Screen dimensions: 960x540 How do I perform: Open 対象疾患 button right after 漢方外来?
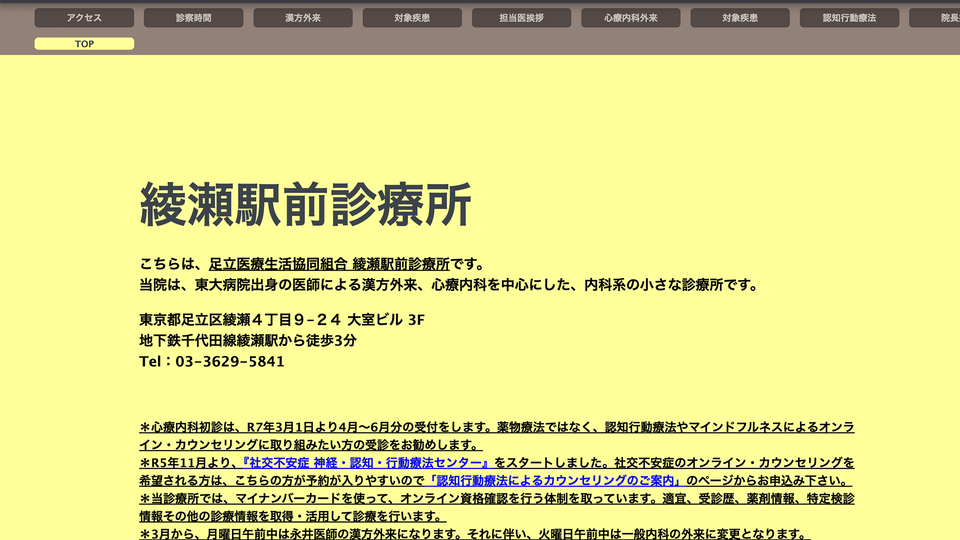point(412,18)
